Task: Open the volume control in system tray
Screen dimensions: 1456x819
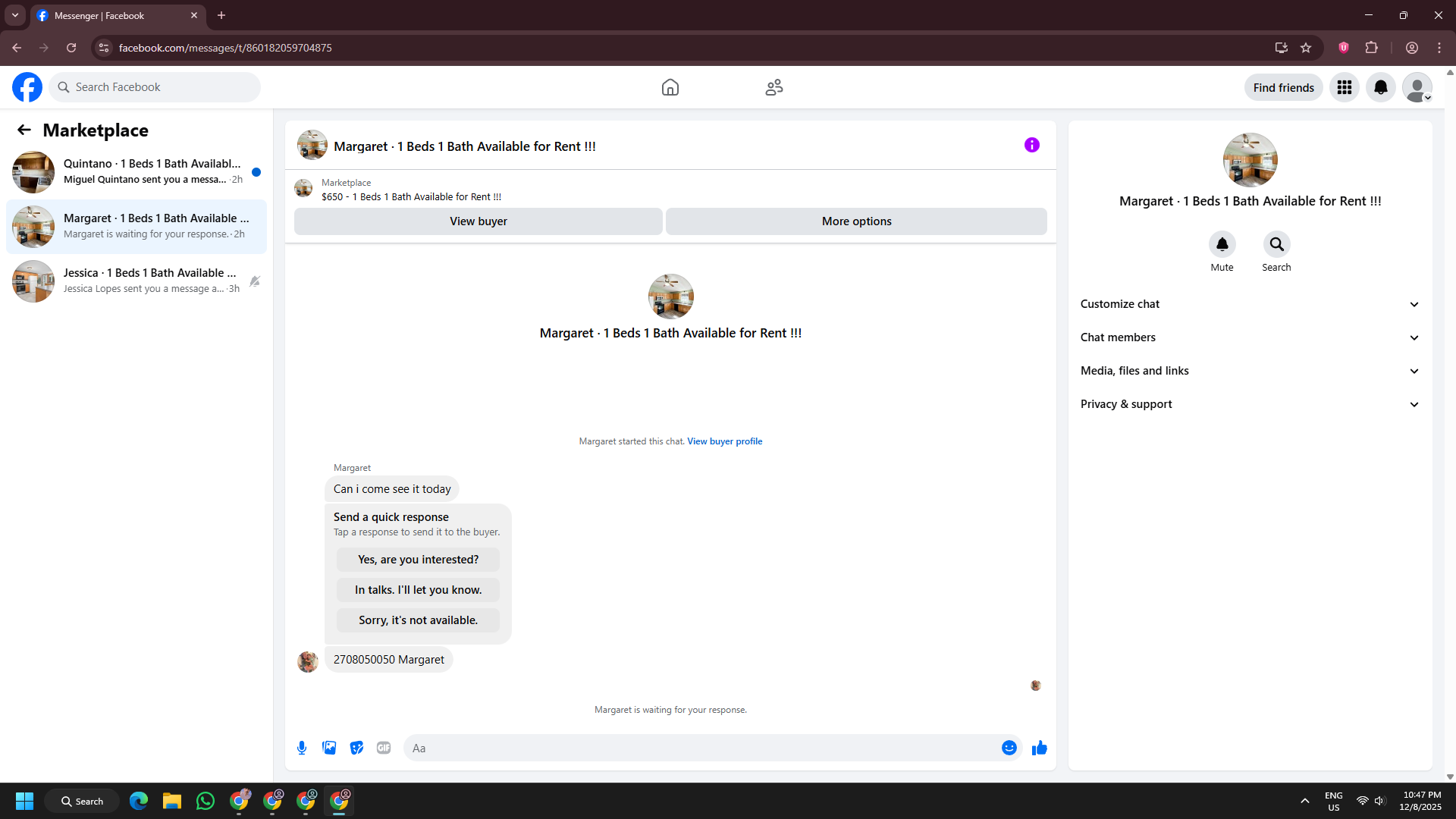Action: pos(1380,801)
